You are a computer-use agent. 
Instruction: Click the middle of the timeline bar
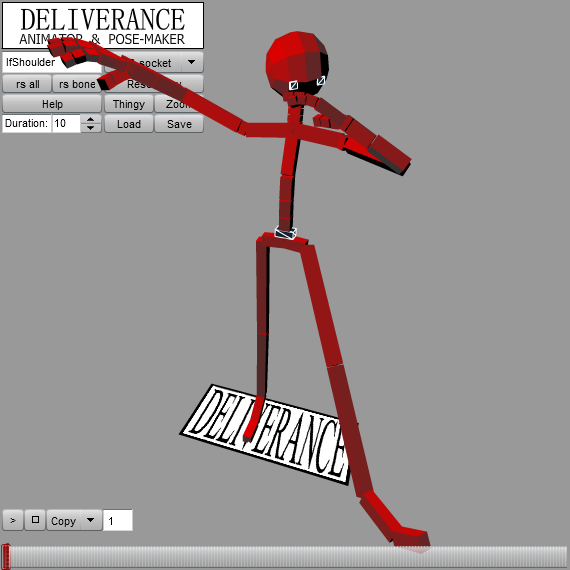[285, 557]
